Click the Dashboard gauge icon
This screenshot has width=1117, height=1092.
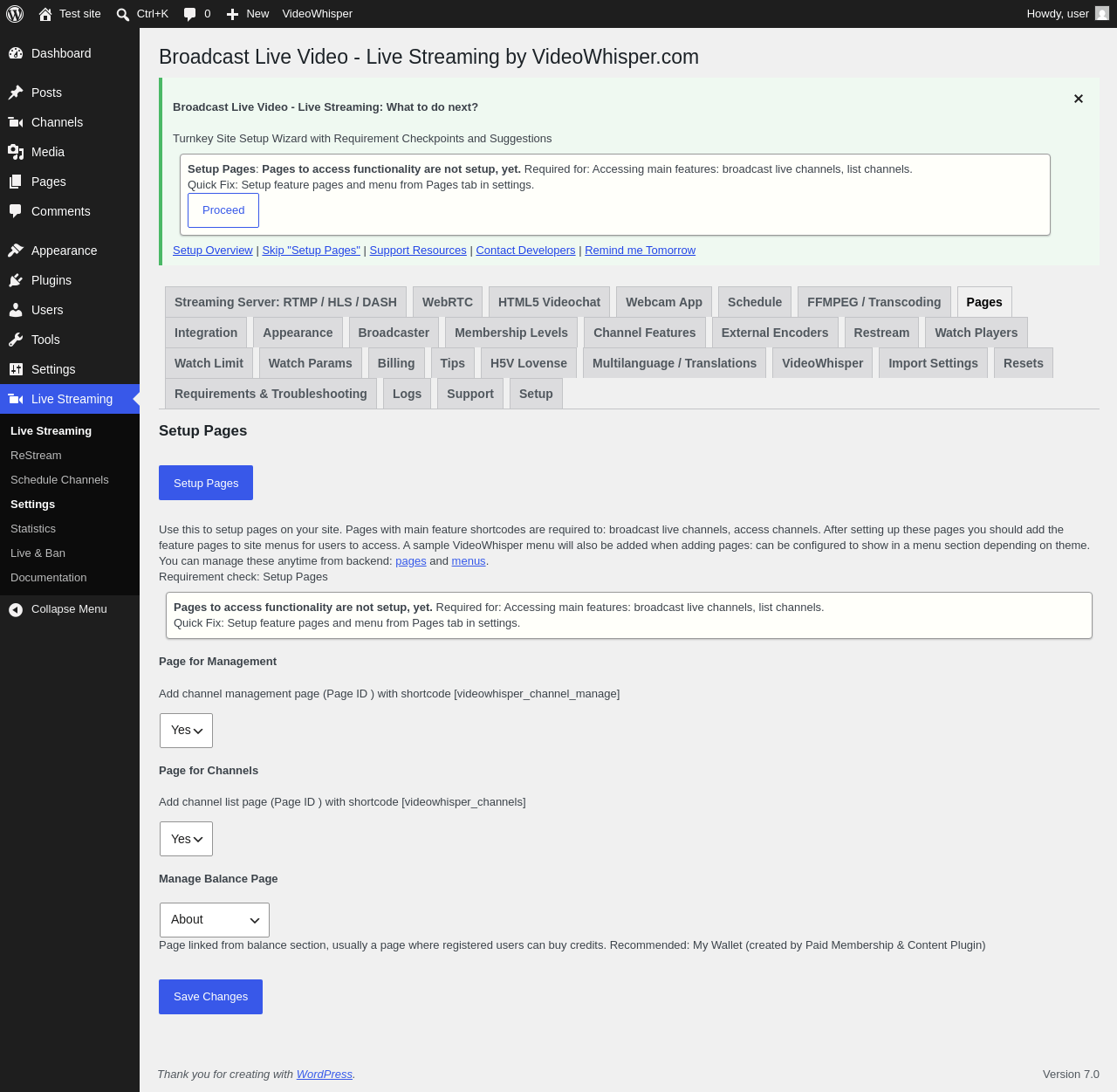[16, 53]
